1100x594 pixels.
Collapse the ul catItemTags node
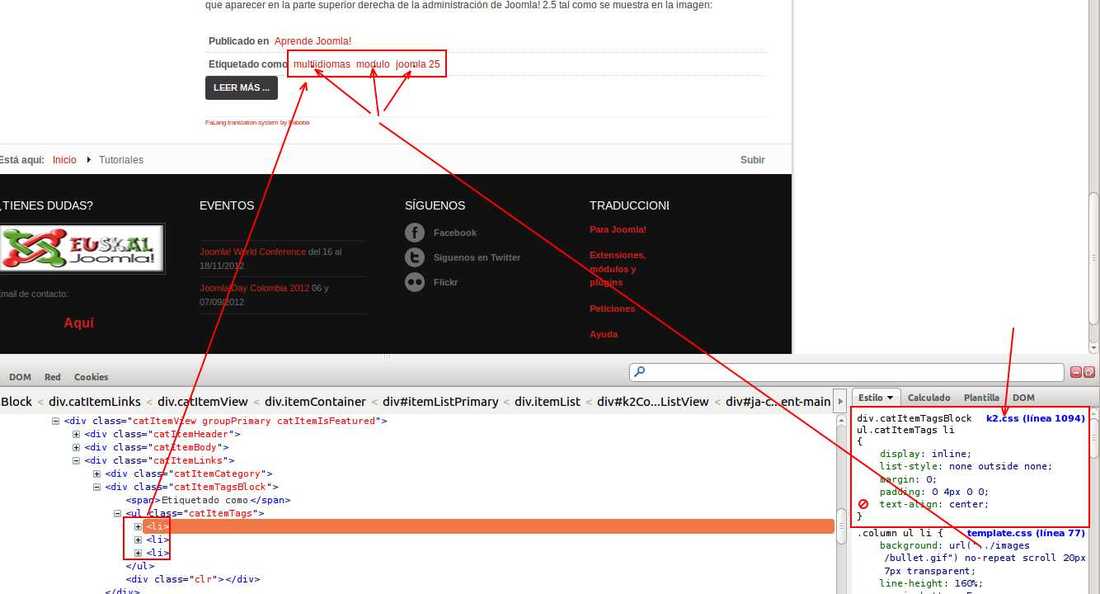(x=118, y=513)
